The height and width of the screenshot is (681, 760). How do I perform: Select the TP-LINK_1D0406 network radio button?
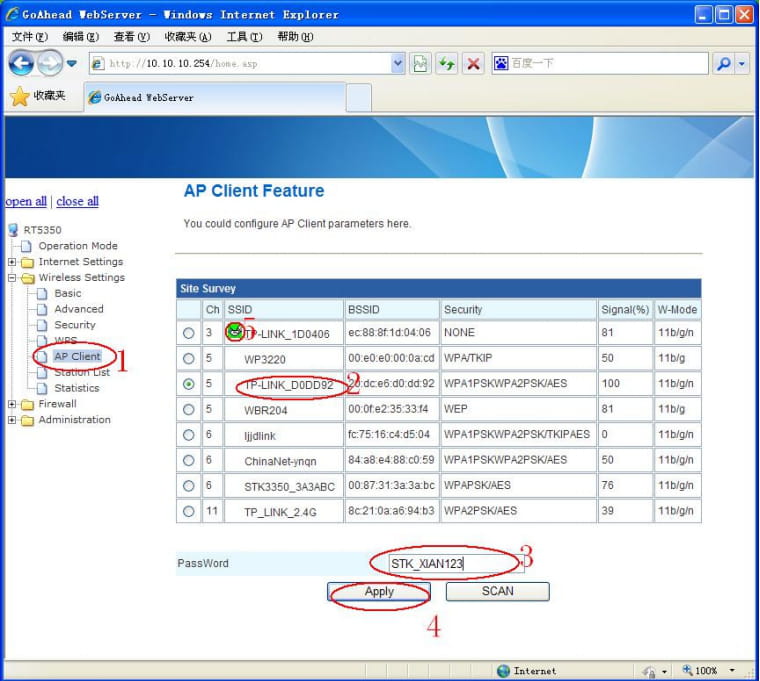189,333
